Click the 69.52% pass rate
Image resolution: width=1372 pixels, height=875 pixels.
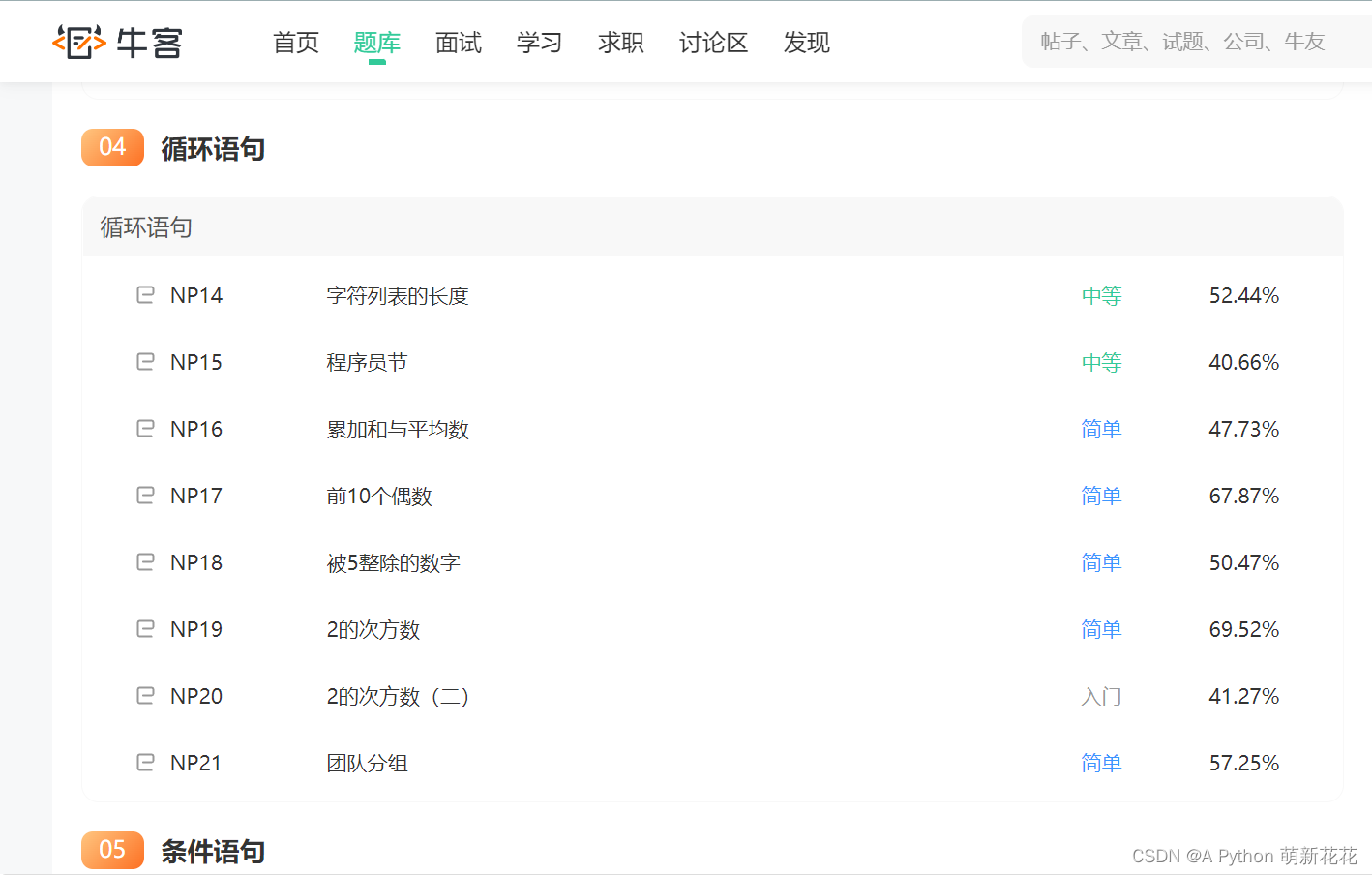point(1244,629)
